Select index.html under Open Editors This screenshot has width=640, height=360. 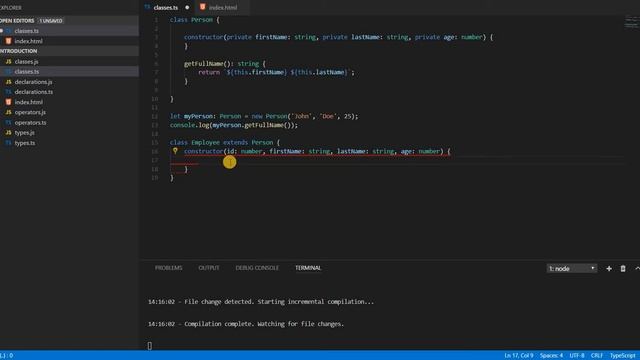tap(28, 41)
